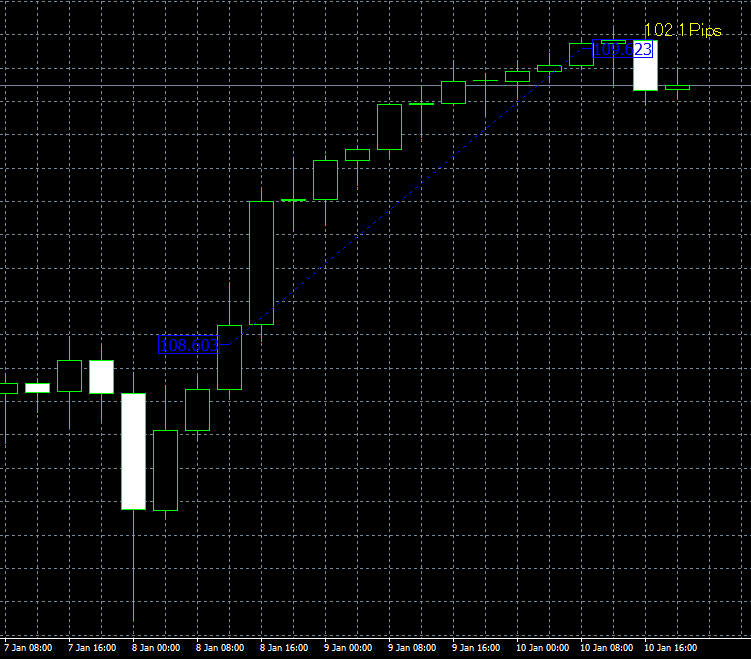Click the 10 Jan 08:00 time label
Image resolution: width=751 pixels, height=659 pixels.
[606, 648]
